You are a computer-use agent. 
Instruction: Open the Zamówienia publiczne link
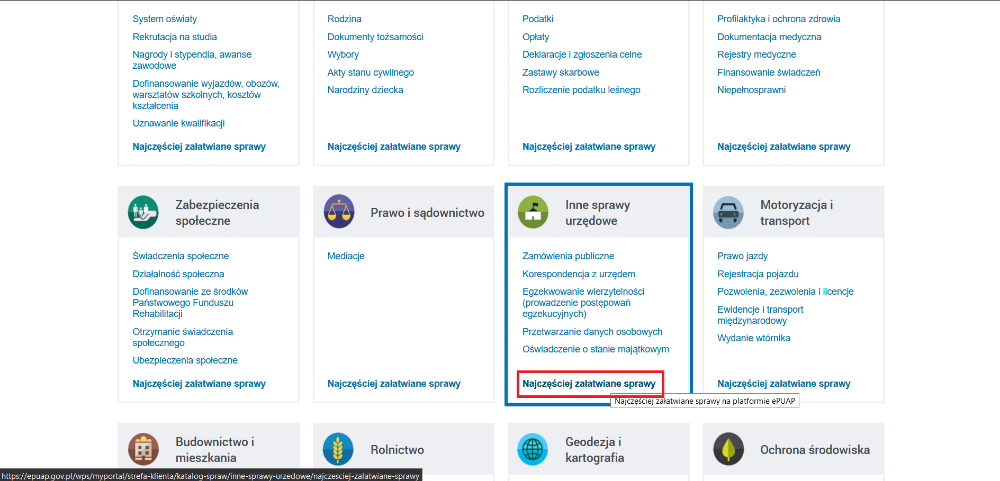click(x=568, y=256)
